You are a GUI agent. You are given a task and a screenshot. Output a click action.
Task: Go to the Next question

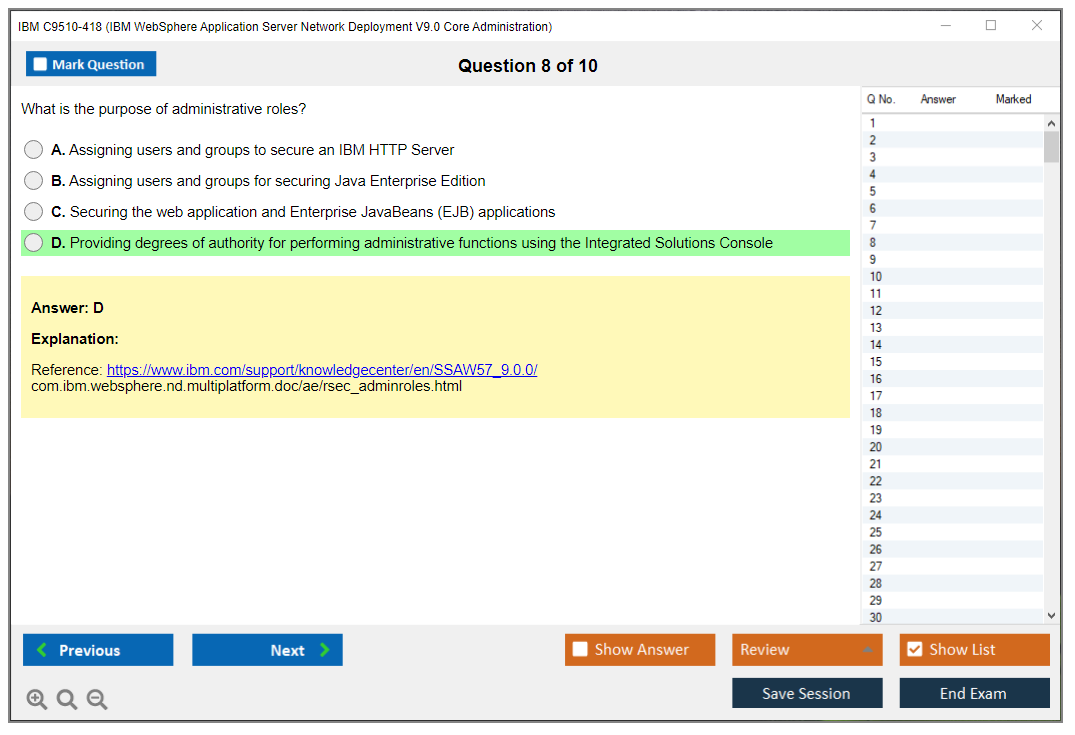tap(267, 650)
